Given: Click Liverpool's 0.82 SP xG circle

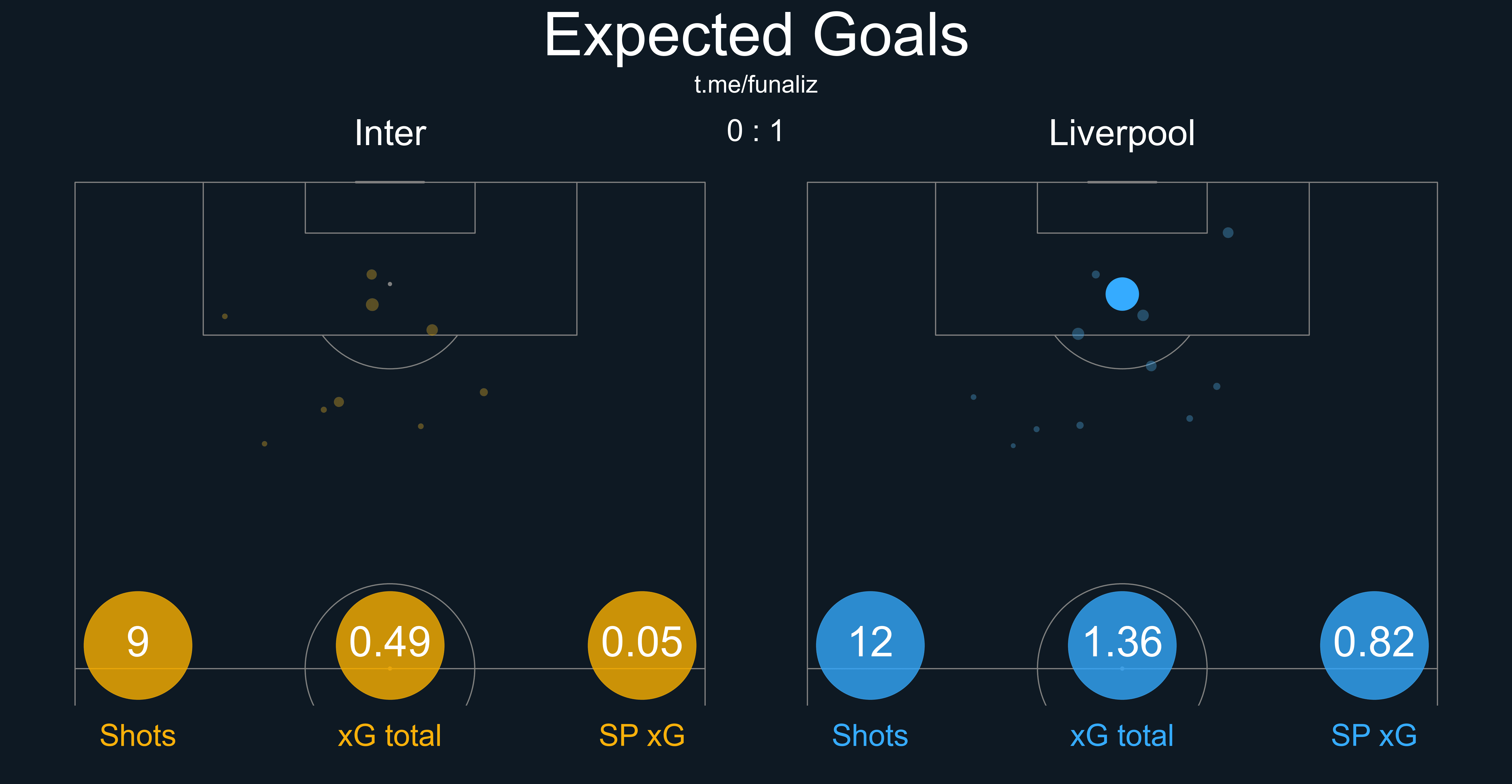Looking at the screenshot, I should coord(1374,645).
